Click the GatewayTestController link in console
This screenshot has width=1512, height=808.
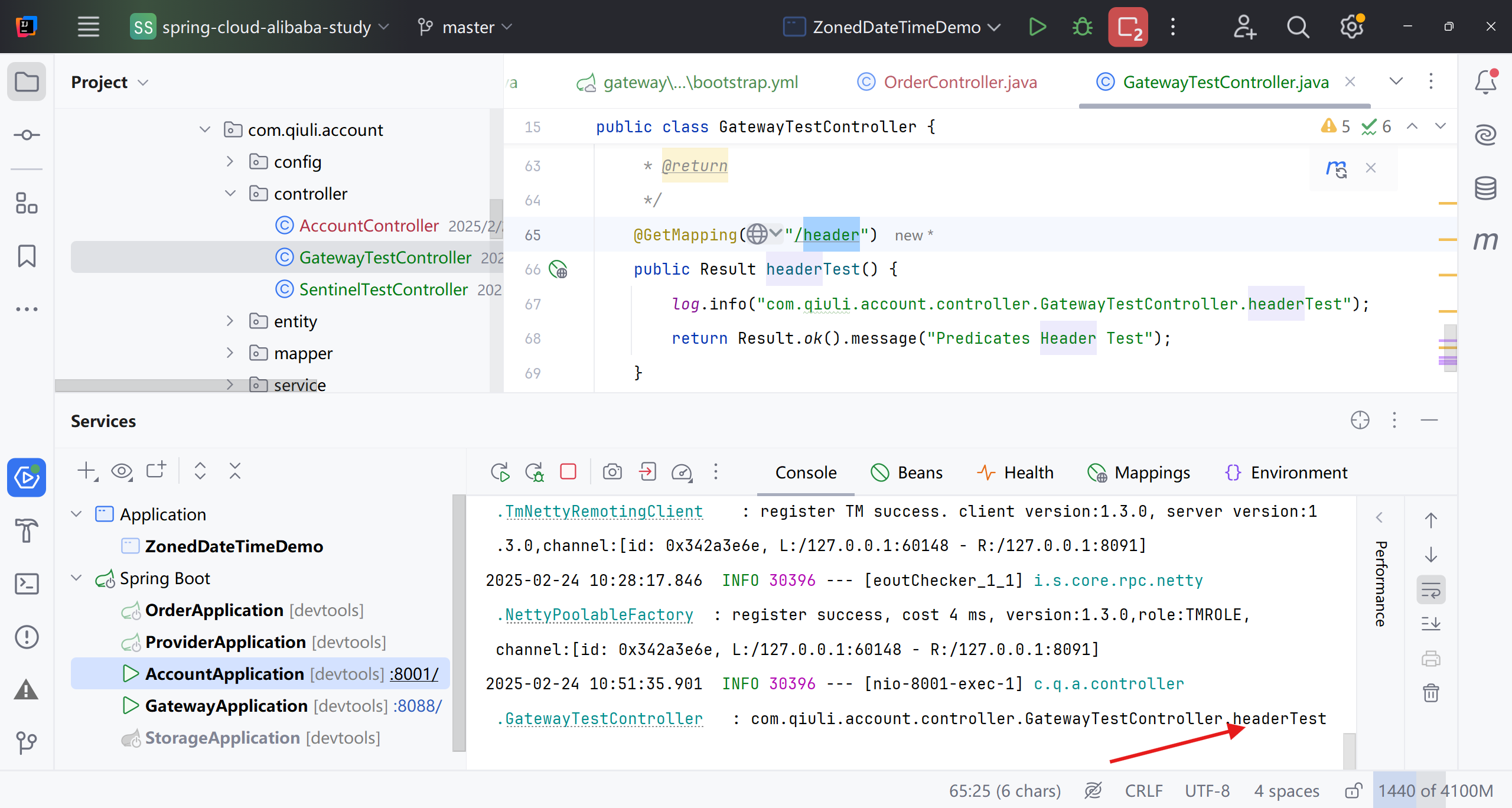click(x=604, y=719)
